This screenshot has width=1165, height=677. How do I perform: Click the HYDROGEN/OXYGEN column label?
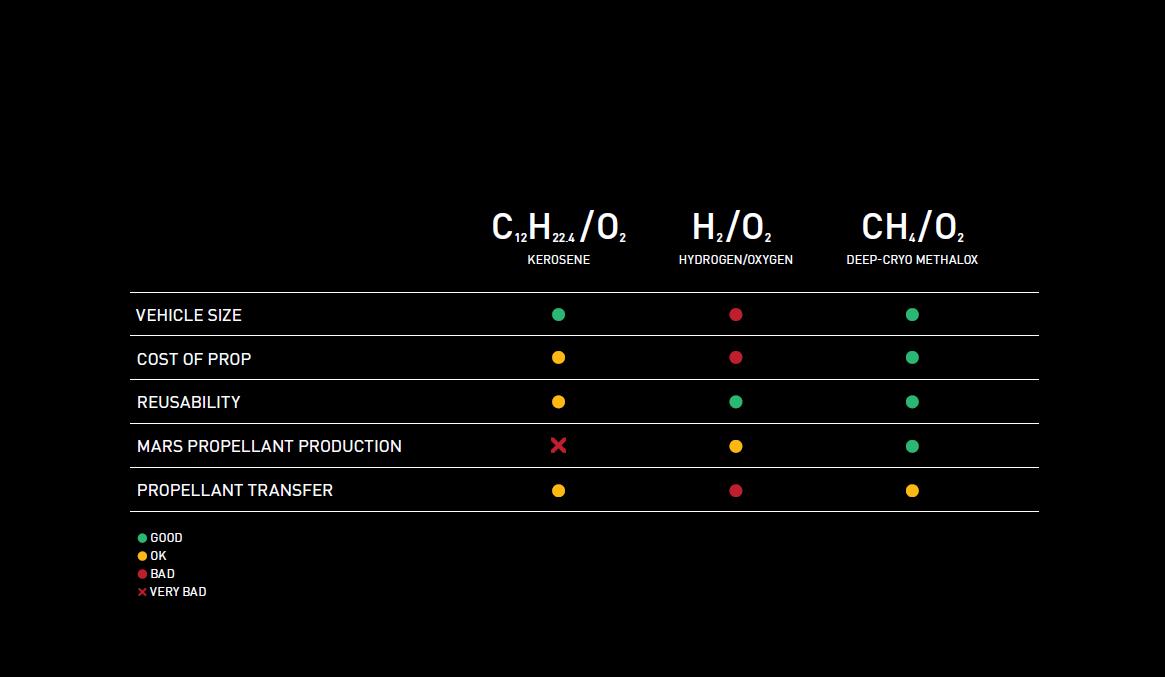click(735, 260)
